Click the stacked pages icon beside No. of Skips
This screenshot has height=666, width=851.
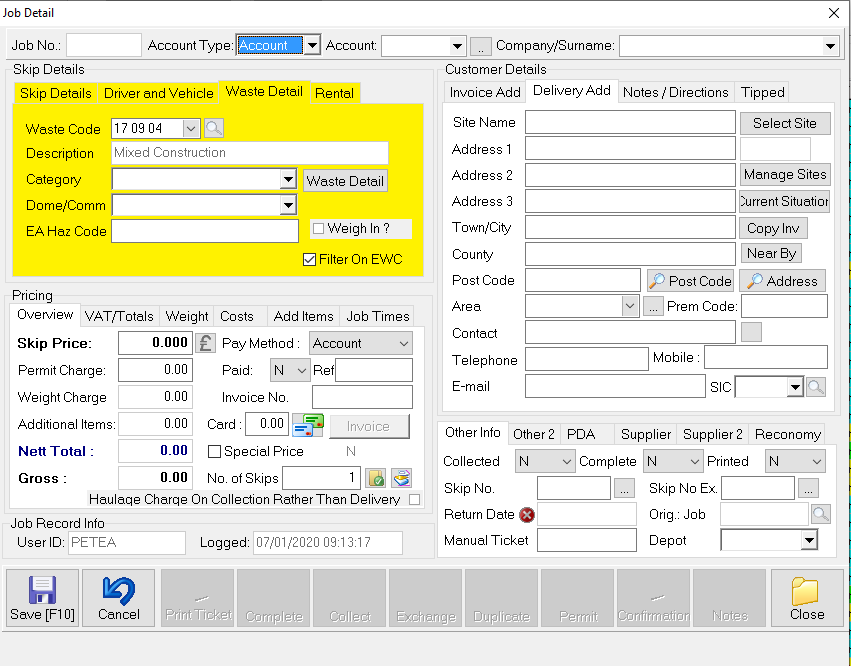(x=401, y=478)
